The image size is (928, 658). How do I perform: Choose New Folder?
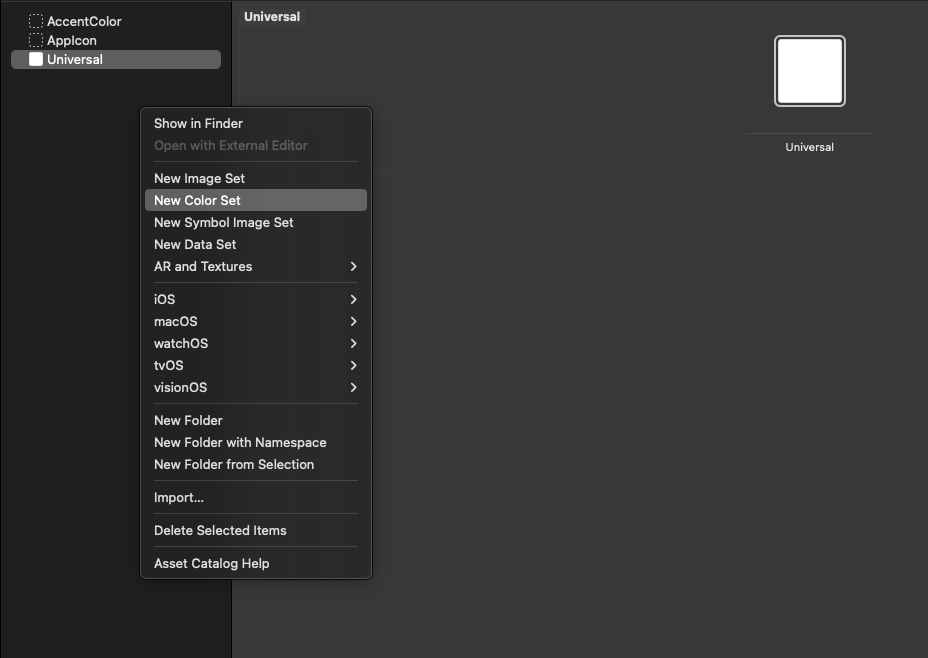(256, 420)
